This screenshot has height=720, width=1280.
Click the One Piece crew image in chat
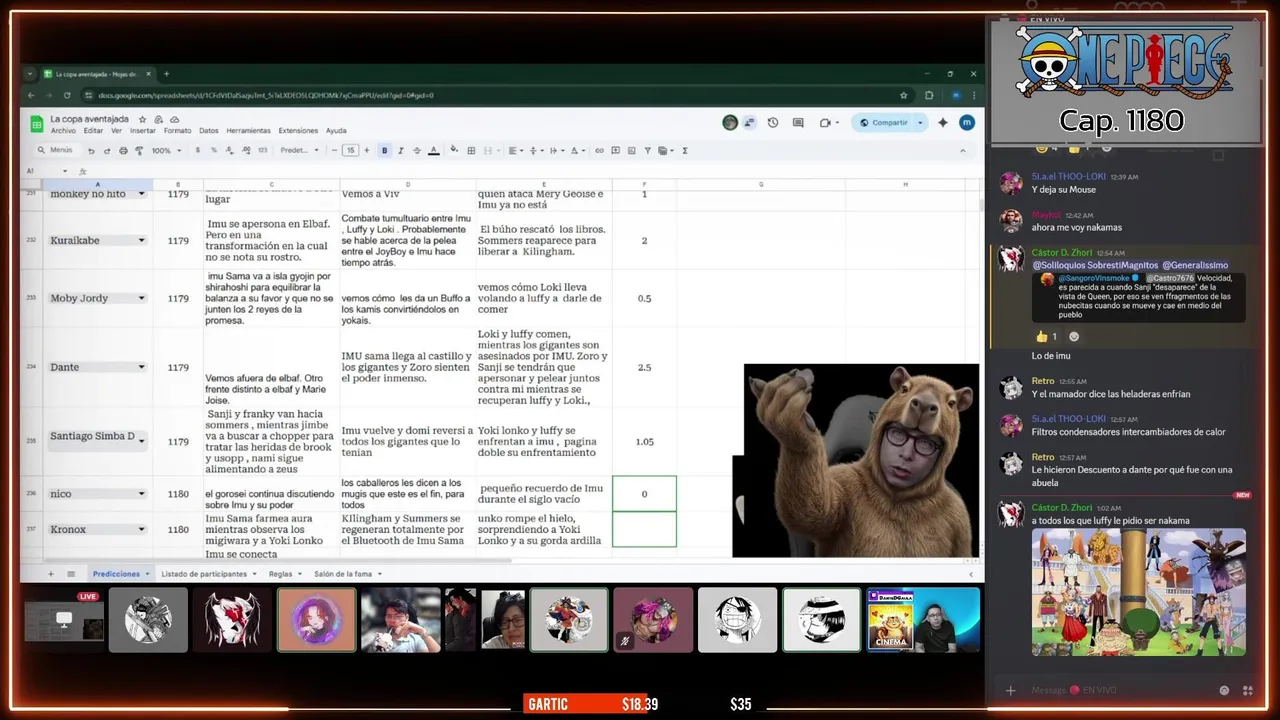tap(1139, 592)
